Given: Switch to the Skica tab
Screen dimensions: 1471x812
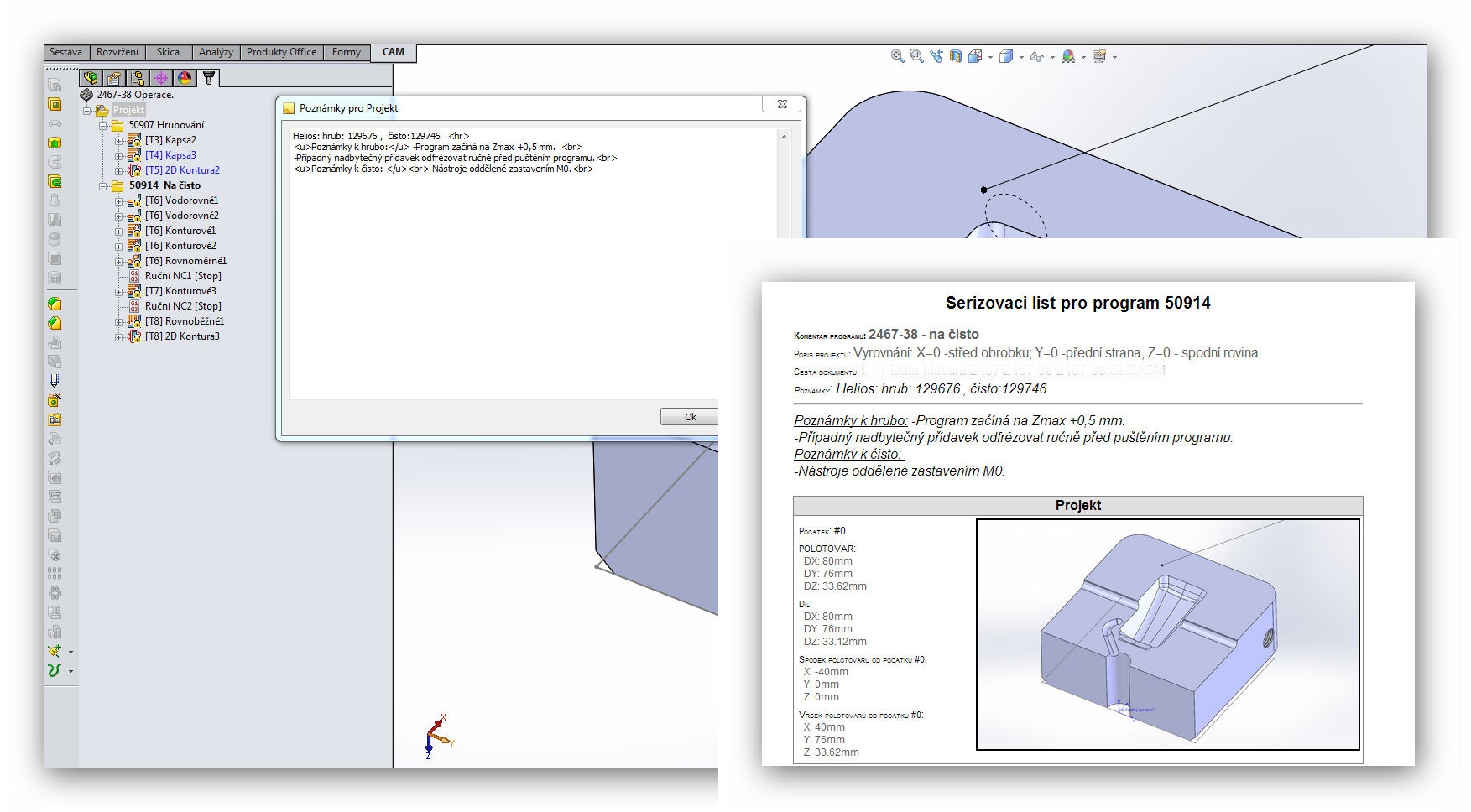Looking at the screenshot, I should pyautogui.click(x=168, y=52).
